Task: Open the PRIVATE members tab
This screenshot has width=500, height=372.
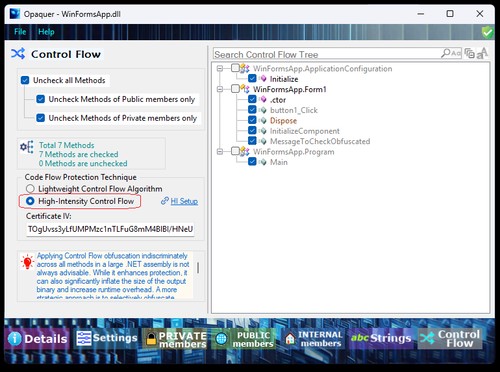Action: click(177, 339)
